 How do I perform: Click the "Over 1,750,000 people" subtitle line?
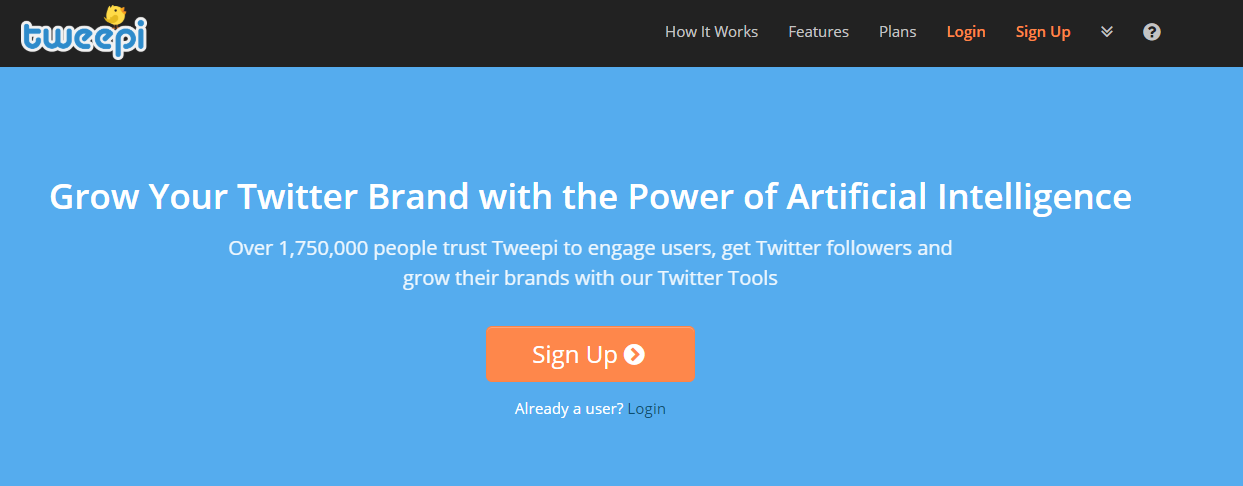coord(590,247)
